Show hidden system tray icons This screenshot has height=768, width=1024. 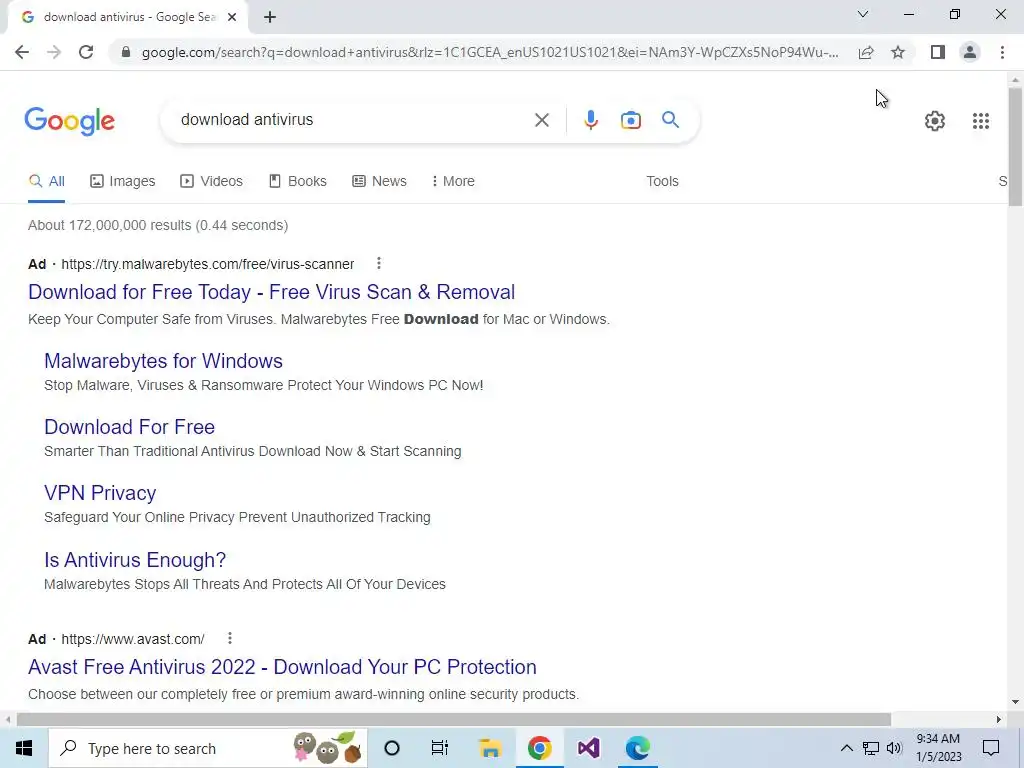pos(846,748)
